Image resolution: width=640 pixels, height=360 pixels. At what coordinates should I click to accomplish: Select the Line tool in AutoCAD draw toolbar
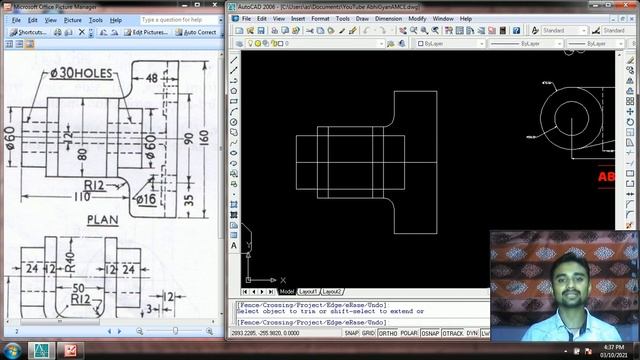234,60
